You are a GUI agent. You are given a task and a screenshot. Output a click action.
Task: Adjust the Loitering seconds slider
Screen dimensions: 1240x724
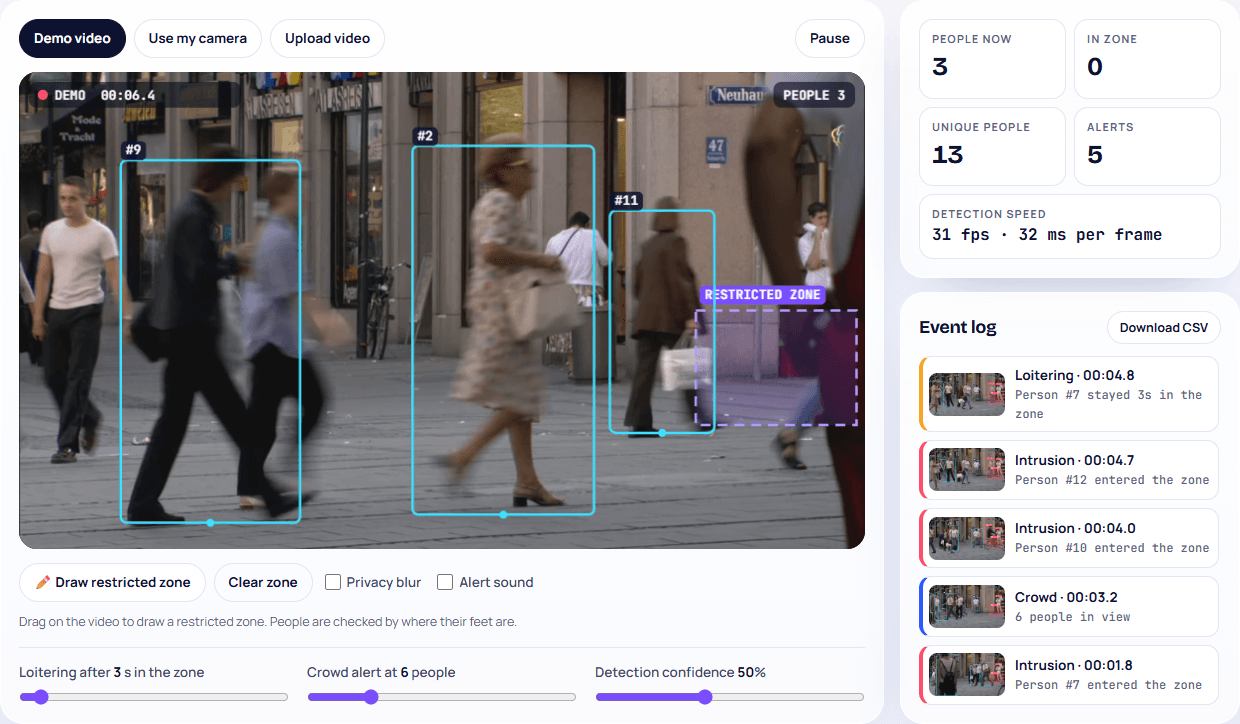(154, 697)
